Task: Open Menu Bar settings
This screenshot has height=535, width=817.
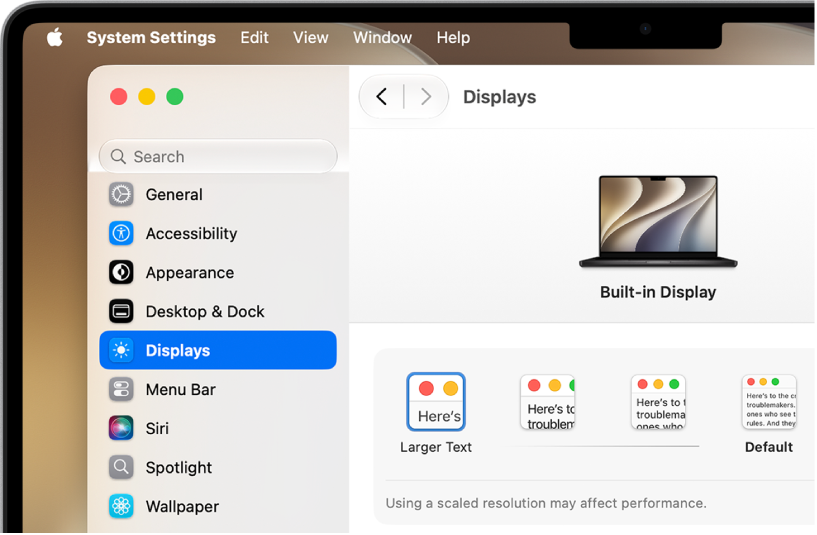Action: [218, 389]
